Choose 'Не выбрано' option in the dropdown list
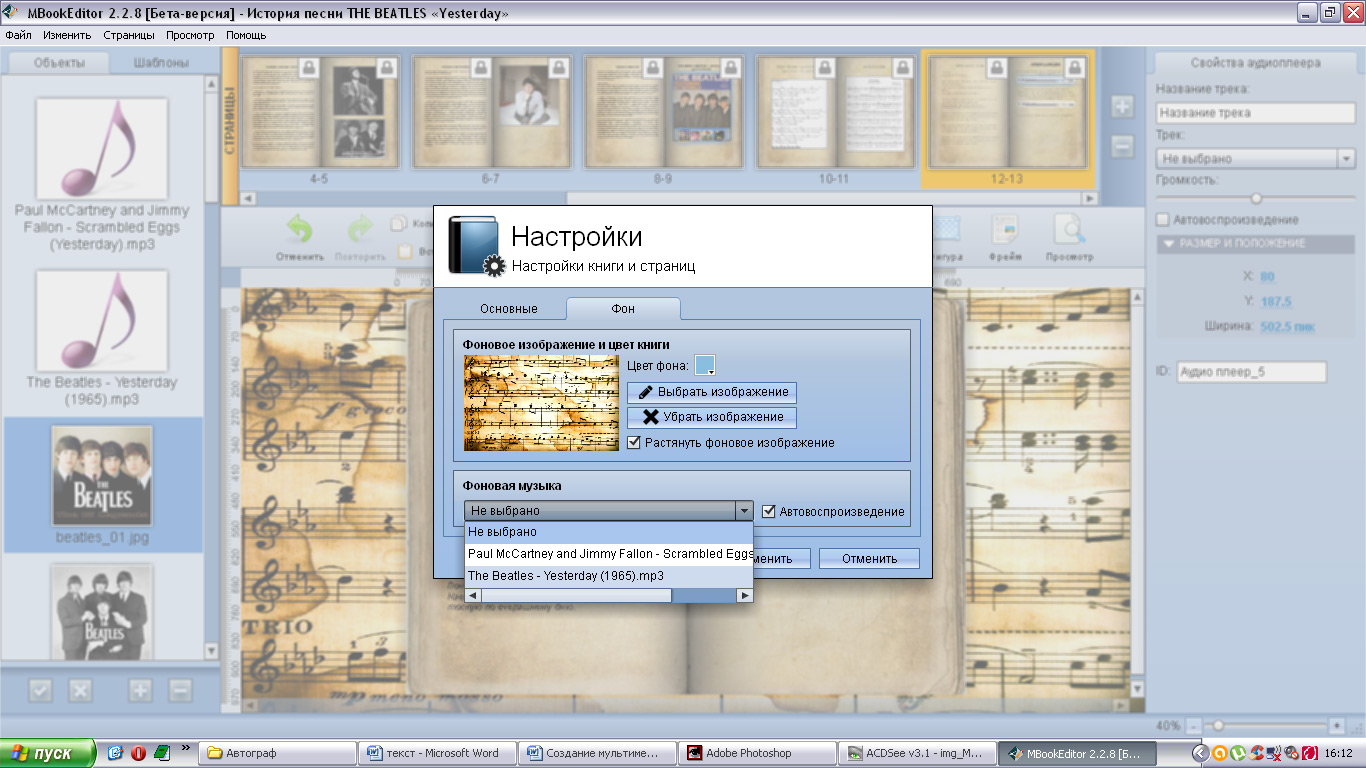Screen dimensions: 1366x768 (x=609, y=532)
